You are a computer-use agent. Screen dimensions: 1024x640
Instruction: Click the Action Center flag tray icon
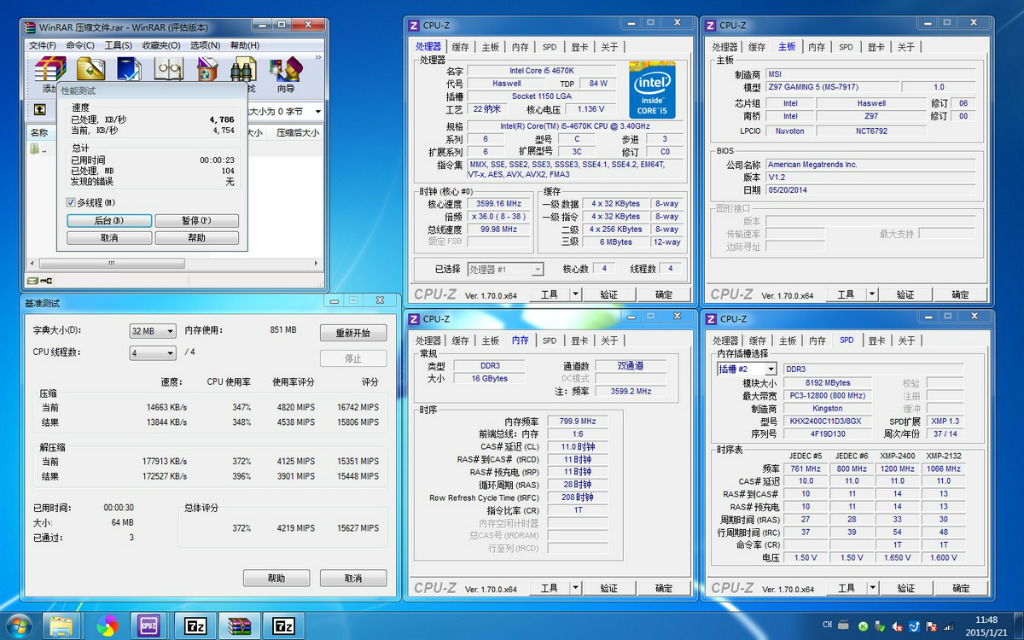[932, 626]
